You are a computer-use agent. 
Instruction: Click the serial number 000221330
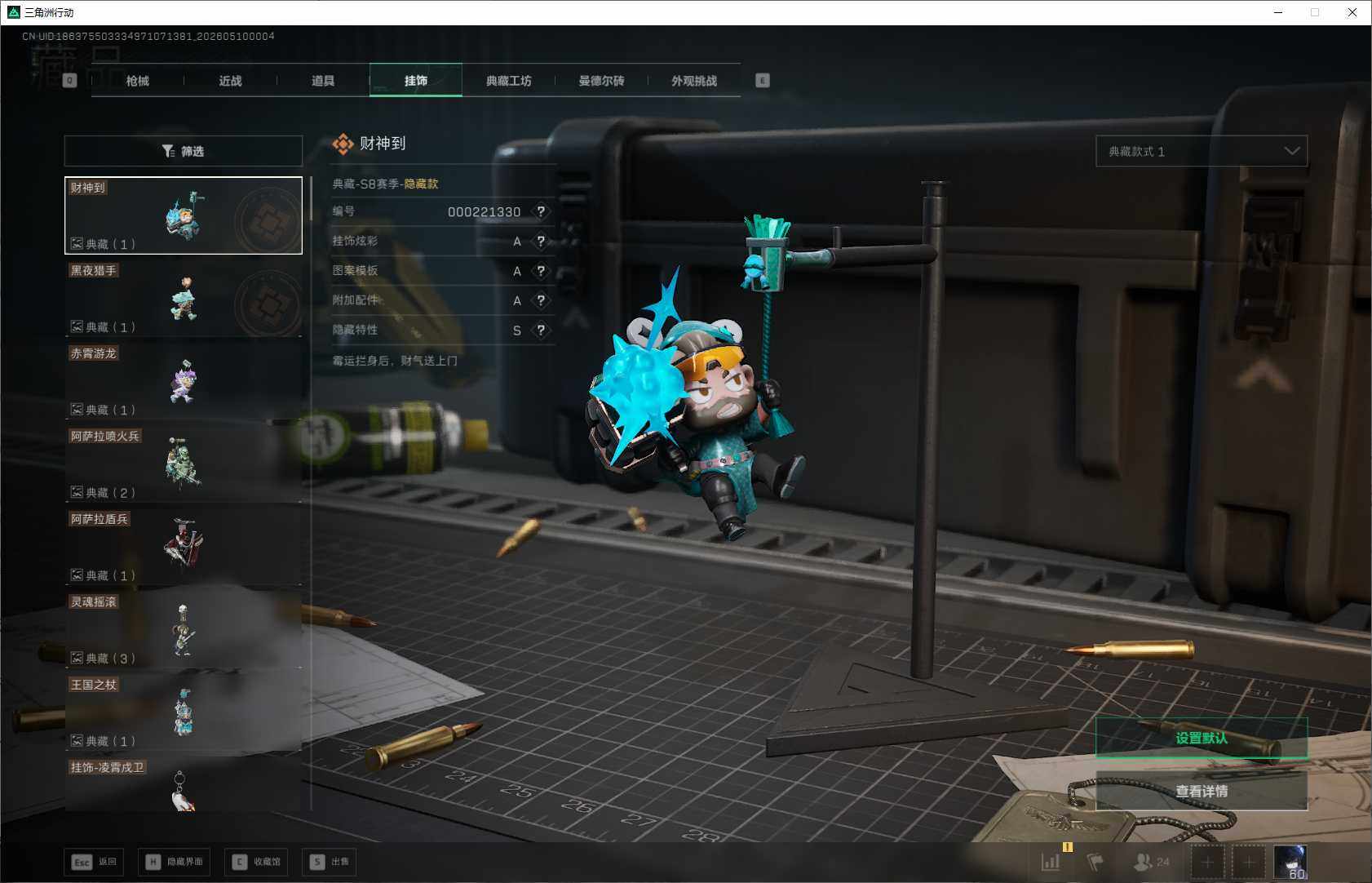pos(484,212)
